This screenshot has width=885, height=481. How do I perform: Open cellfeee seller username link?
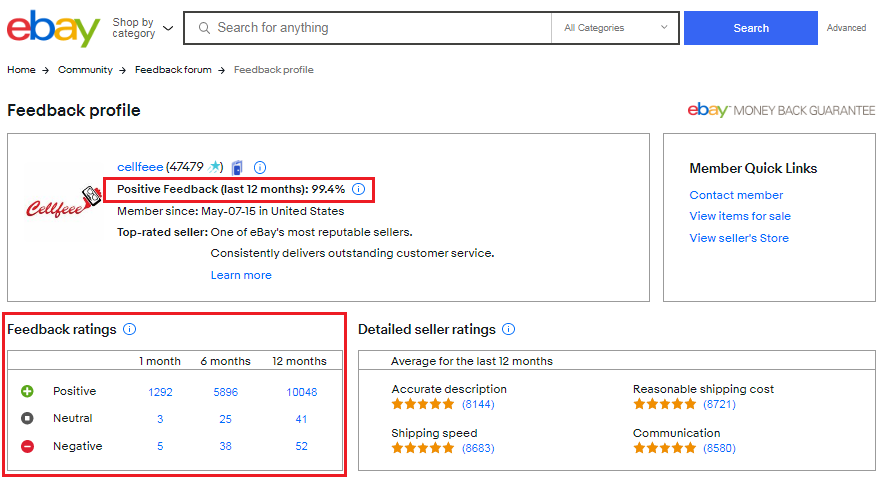[140, 167]
